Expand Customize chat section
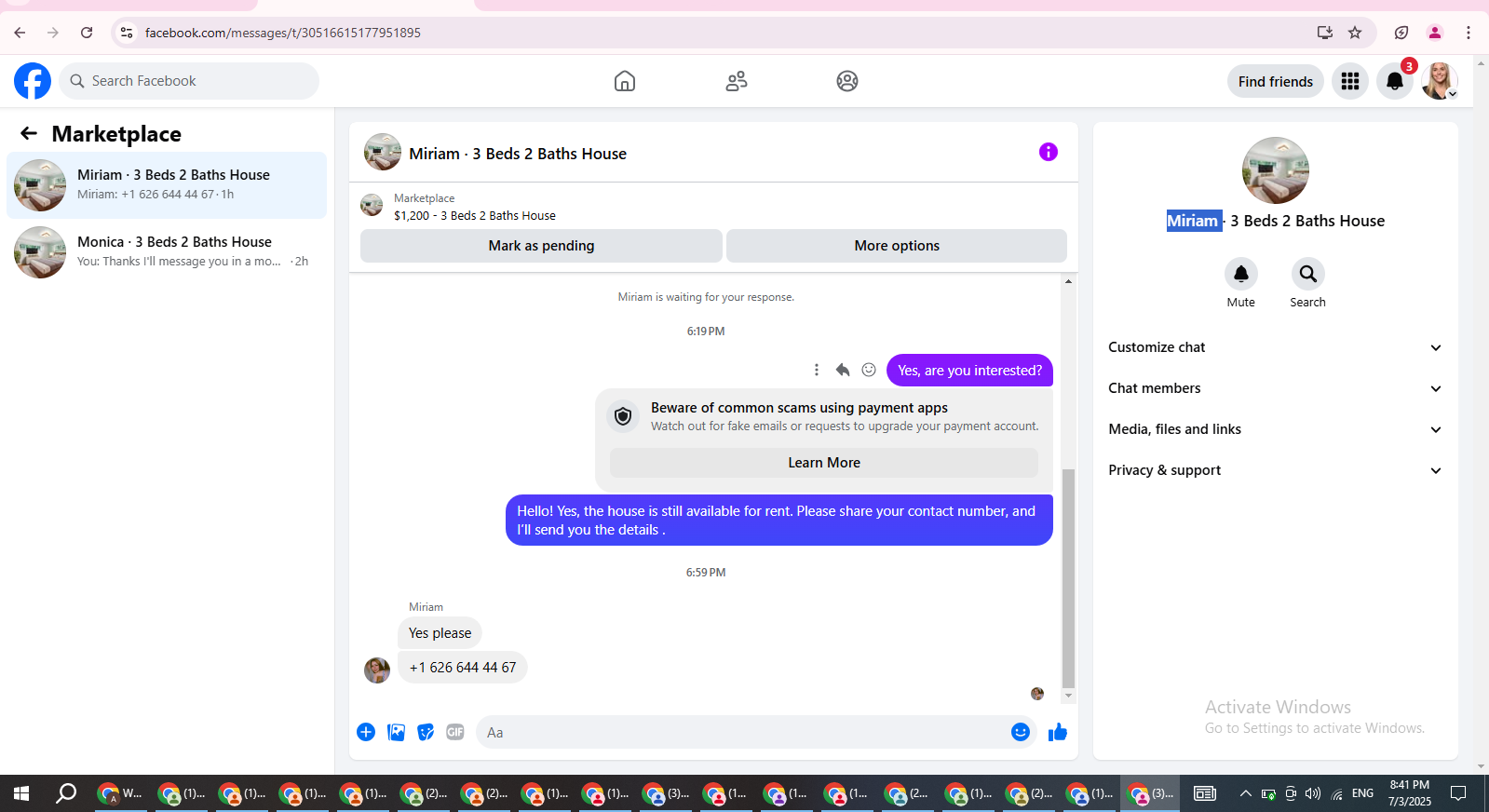Screen dimensions: 1489x812 click(1275, 347)
